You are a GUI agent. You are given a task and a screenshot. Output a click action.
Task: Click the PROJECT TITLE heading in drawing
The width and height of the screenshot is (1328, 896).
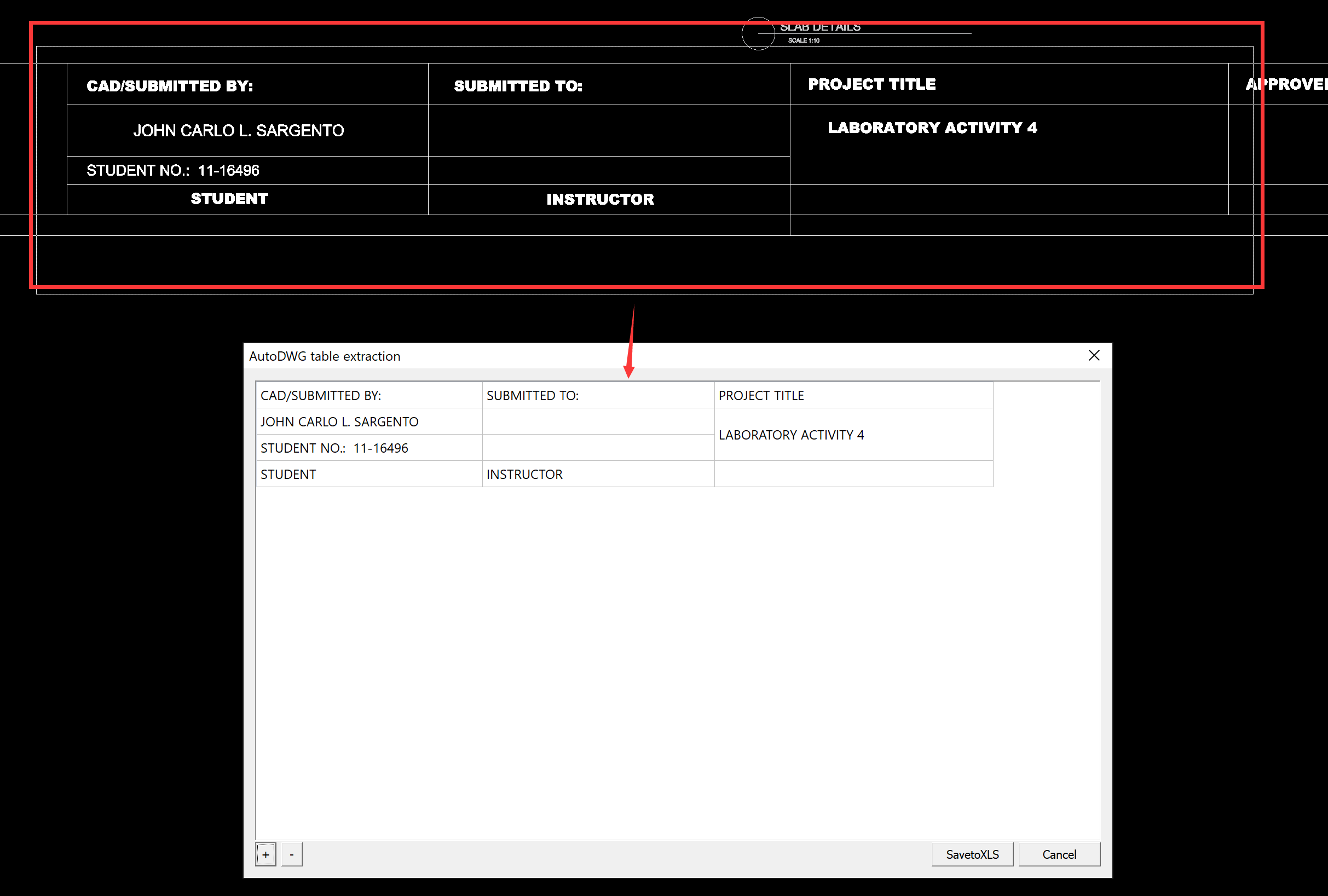871,85
